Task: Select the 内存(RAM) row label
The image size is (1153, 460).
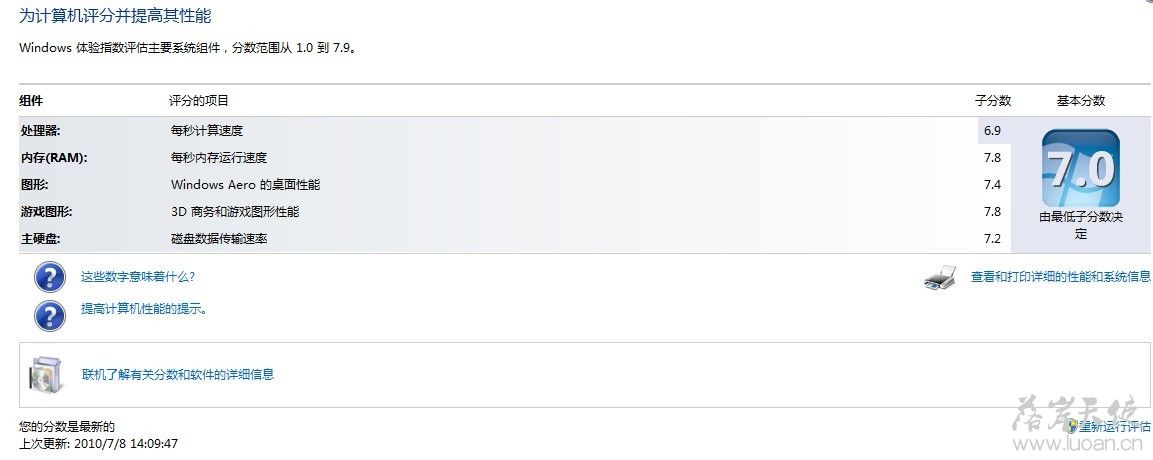Action: [x=54, y=157]
